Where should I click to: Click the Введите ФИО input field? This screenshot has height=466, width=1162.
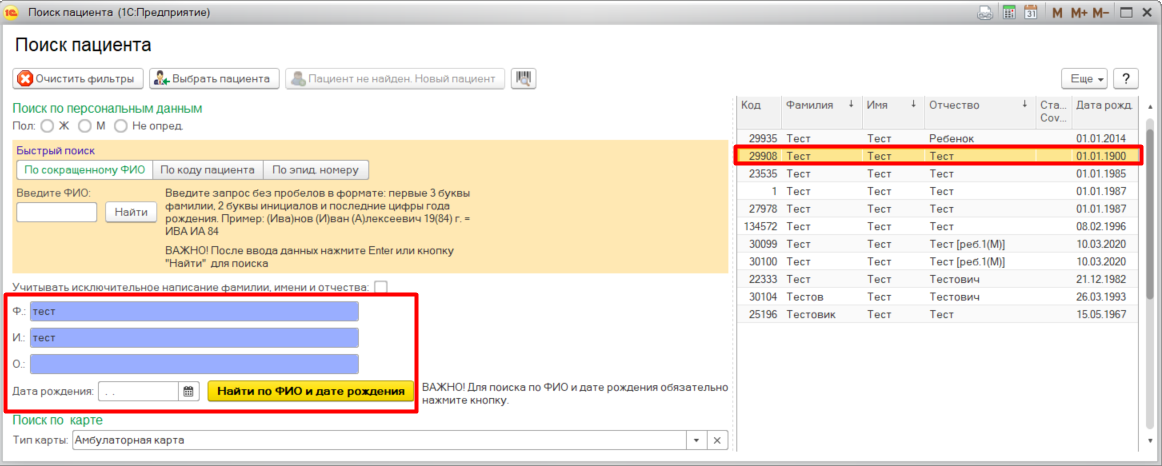[x=57, y=212]
